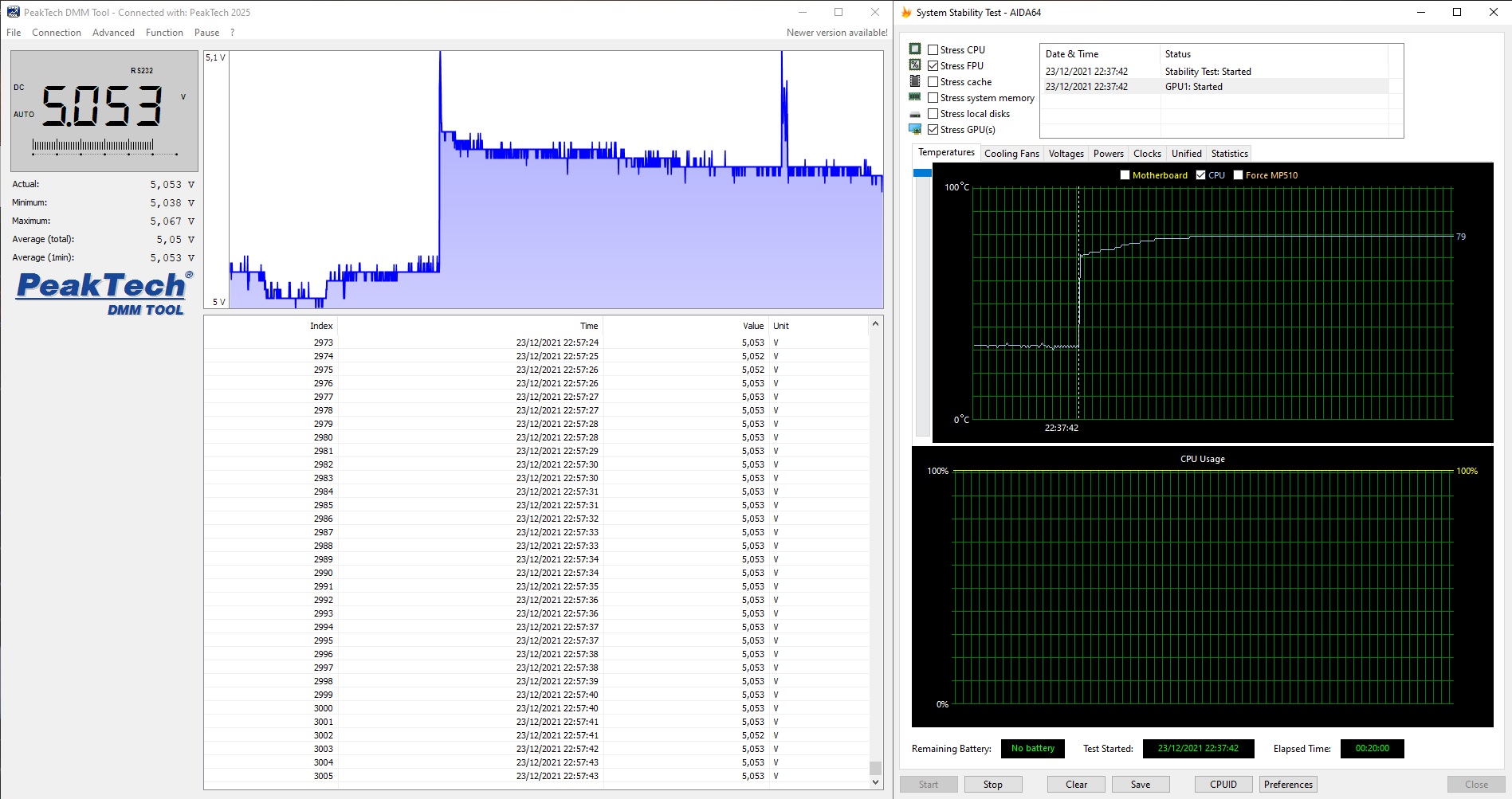Image resolution: width=1512 pixels, height=799 pixels.
Task: Click the scroll up arrow of measurement list
Action: click(x=875, y=324)
